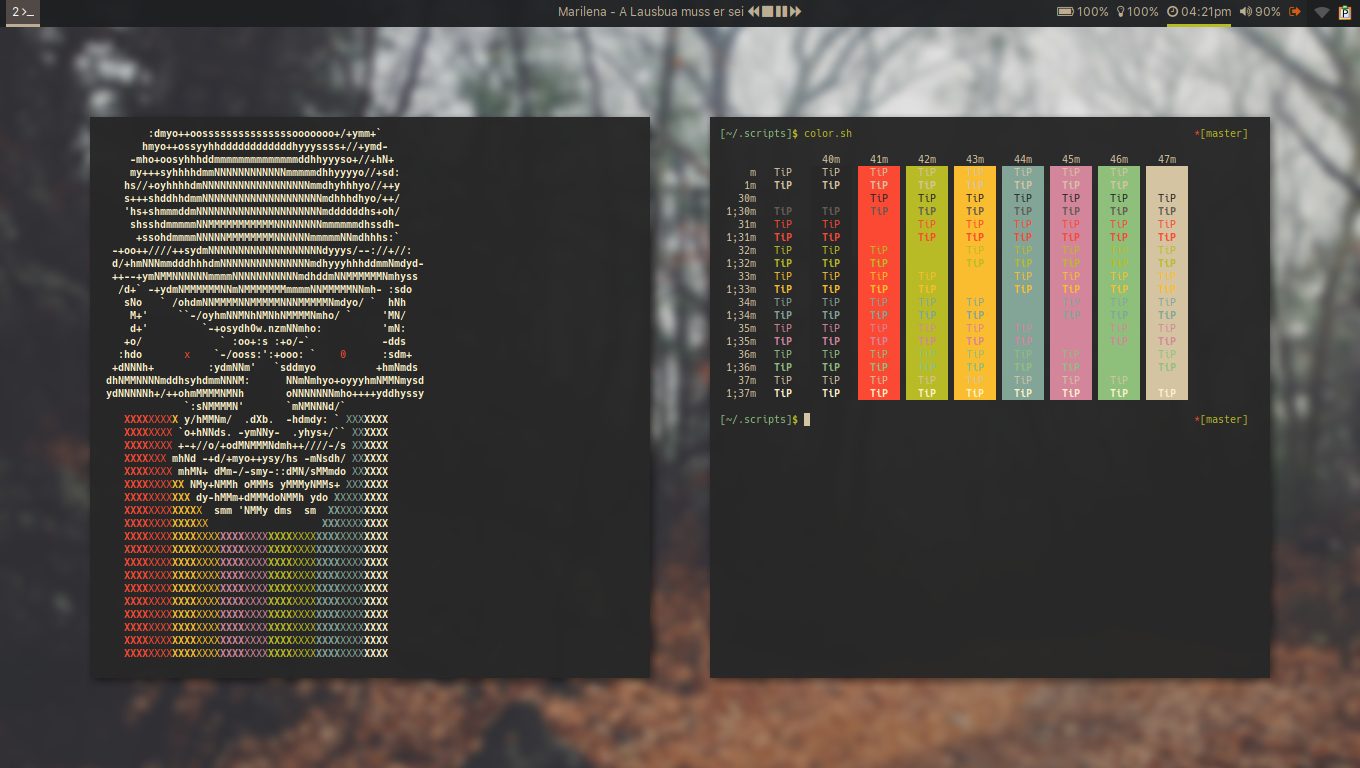
Task: Click the 42m olive-green color column
Action: [927, 283]
